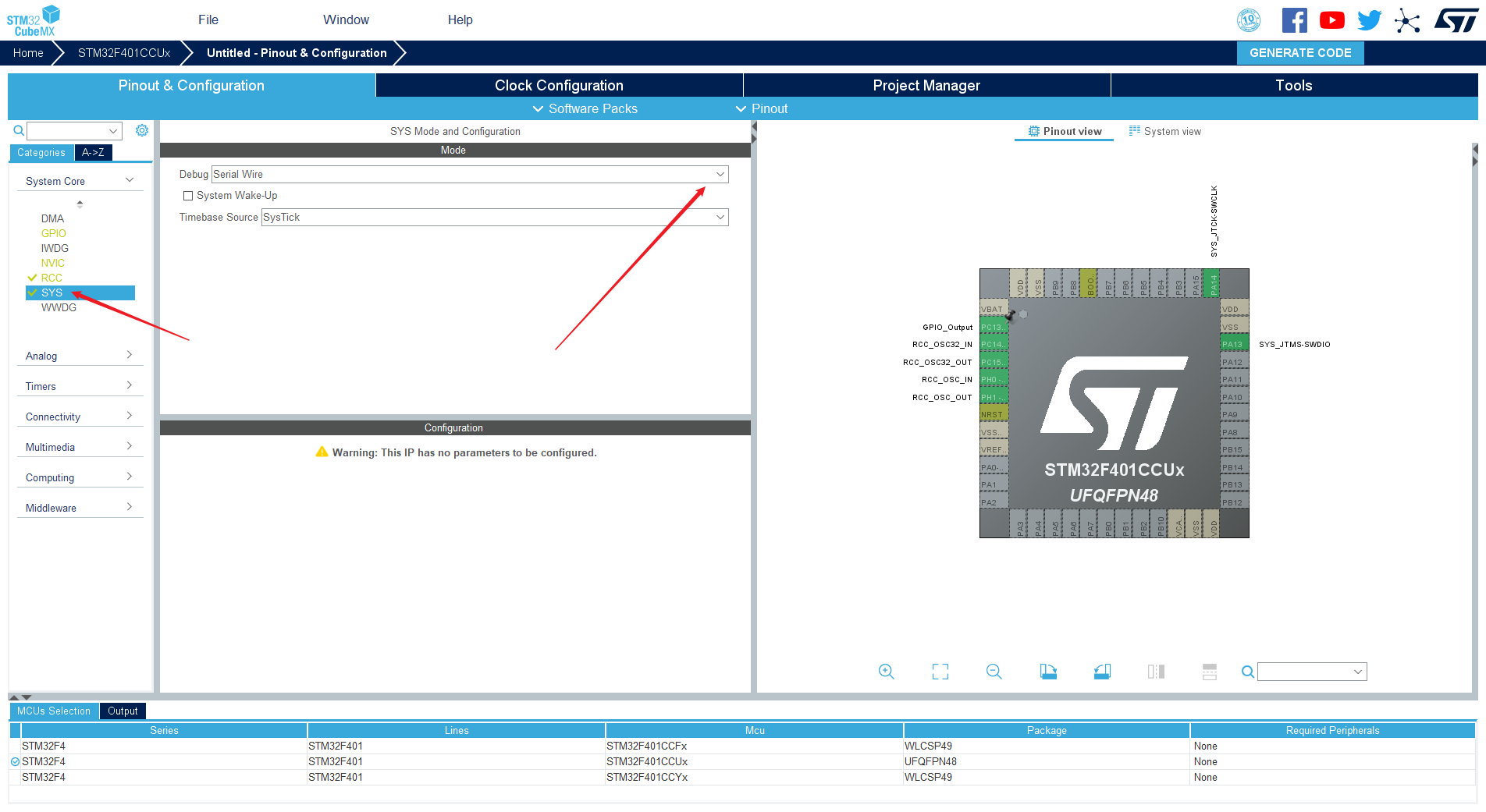Click the PA14 pin on the chip
The width and height of the screenshot is (1486, 812).
[1211, 284]
